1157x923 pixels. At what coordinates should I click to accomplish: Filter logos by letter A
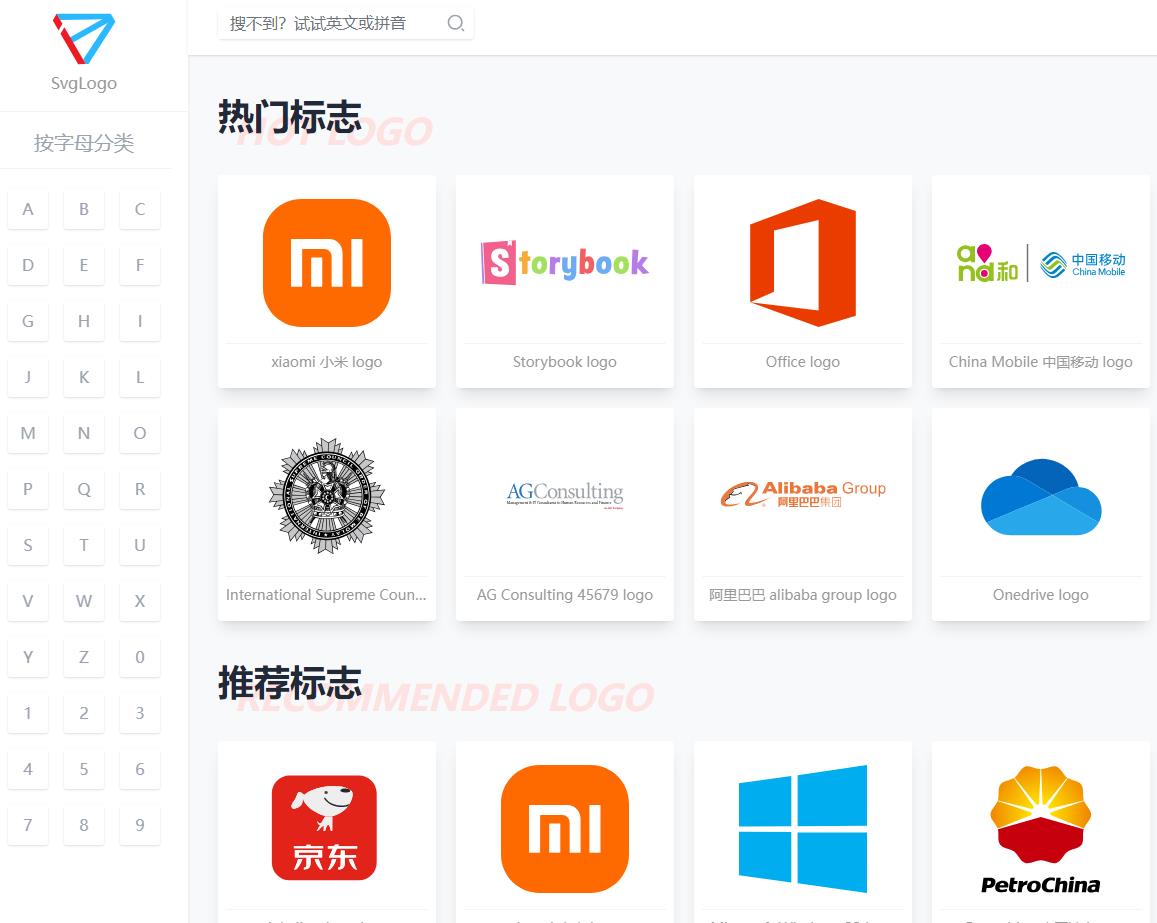point(28,209)
